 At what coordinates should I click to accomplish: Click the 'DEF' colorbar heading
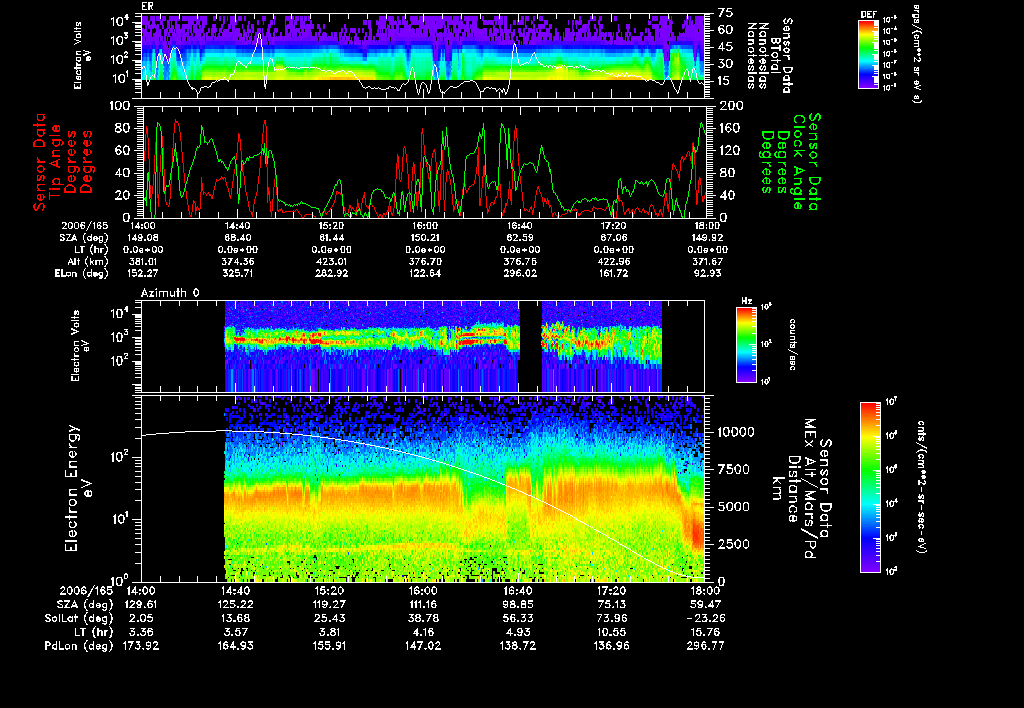coord(868,14)
